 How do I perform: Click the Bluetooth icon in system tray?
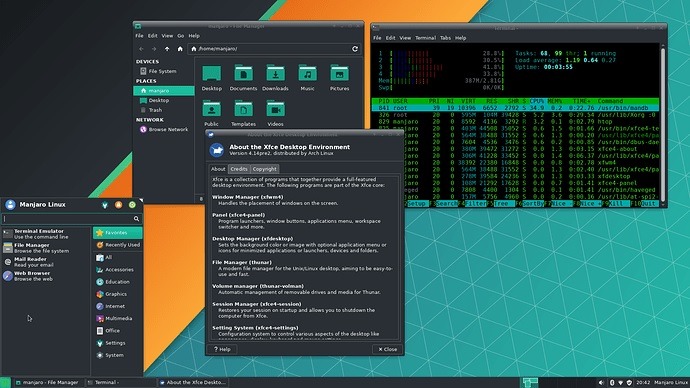pyautogui.click(x=612, y=383)
